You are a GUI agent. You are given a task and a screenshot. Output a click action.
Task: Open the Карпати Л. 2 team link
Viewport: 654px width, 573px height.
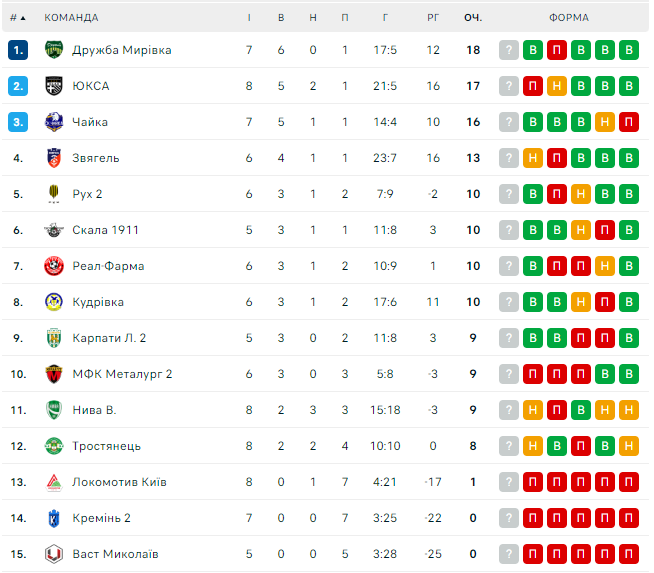click(x=109, y=338)
